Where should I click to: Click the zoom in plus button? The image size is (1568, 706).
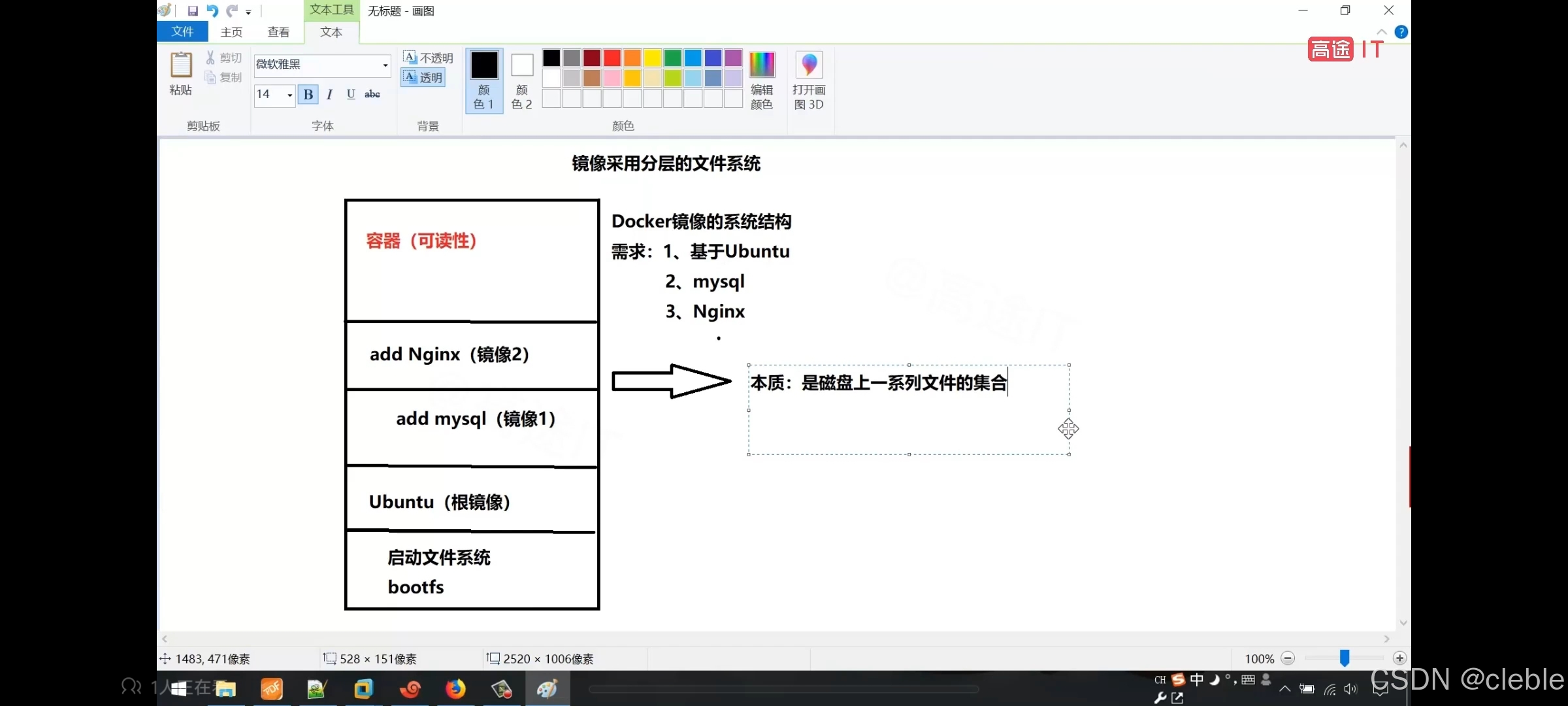click(x=1399, y=658)
